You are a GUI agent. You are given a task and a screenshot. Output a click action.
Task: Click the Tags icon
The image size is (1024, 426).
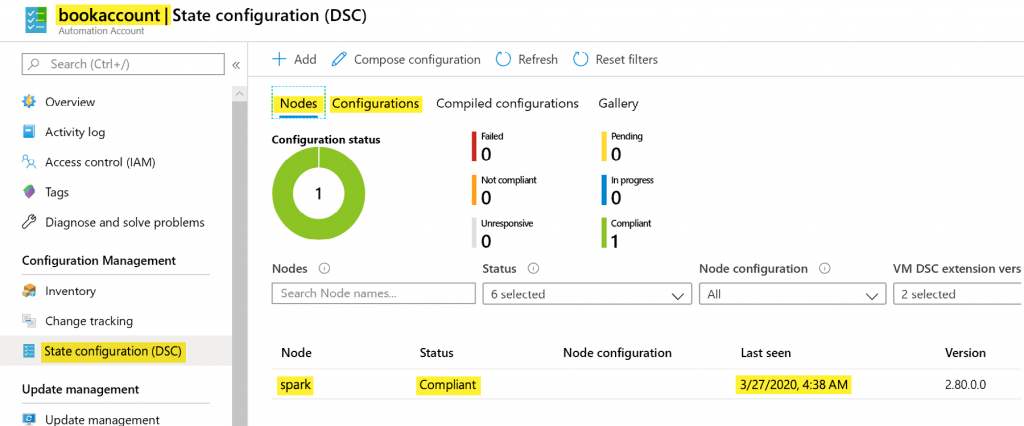coord(29,192)
